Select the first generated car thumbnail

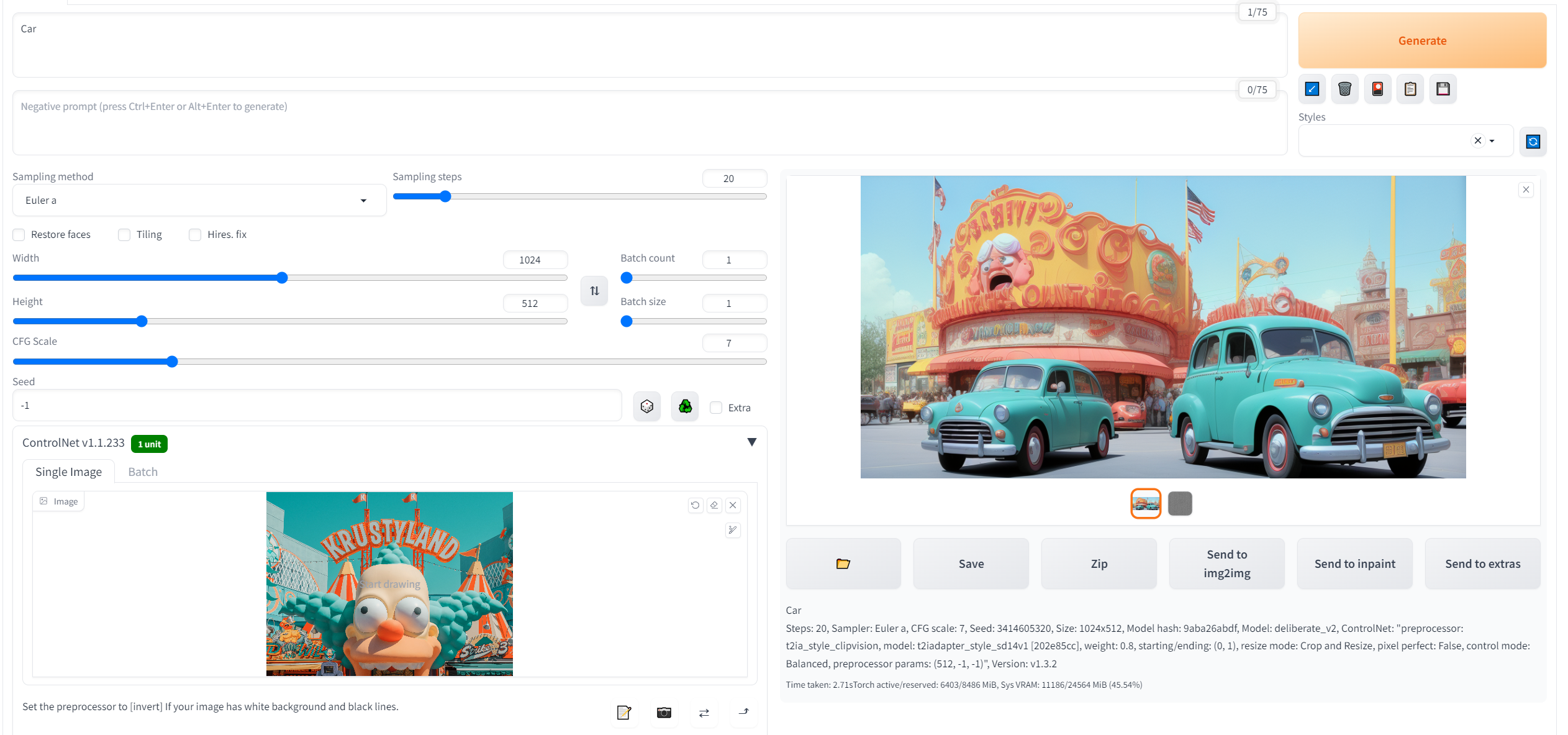pyautogui.click(x=1146, y=503)
